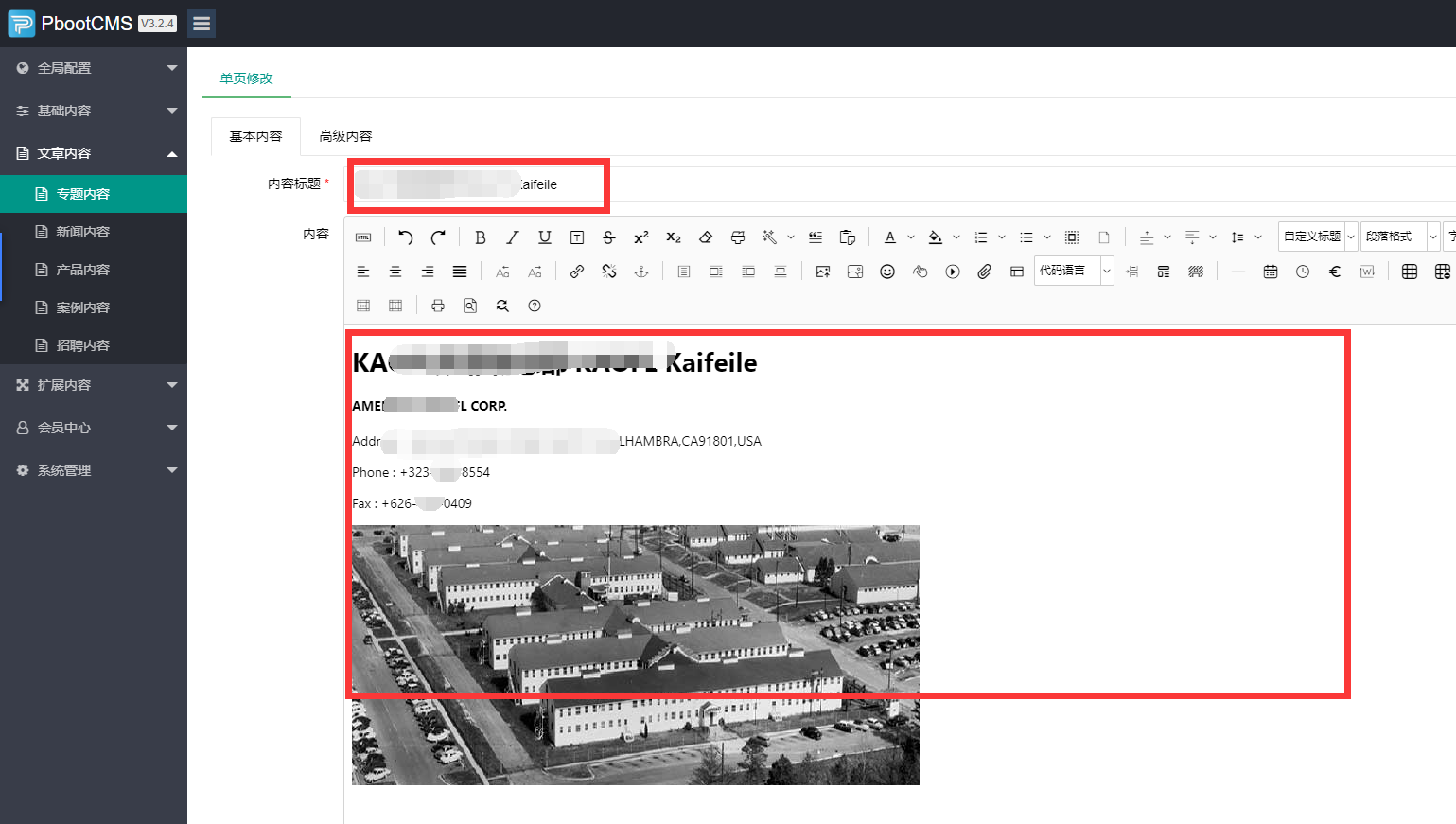Open 产品内容 in the sidebar
This screenshot has width=1456, height=824.
94,270
